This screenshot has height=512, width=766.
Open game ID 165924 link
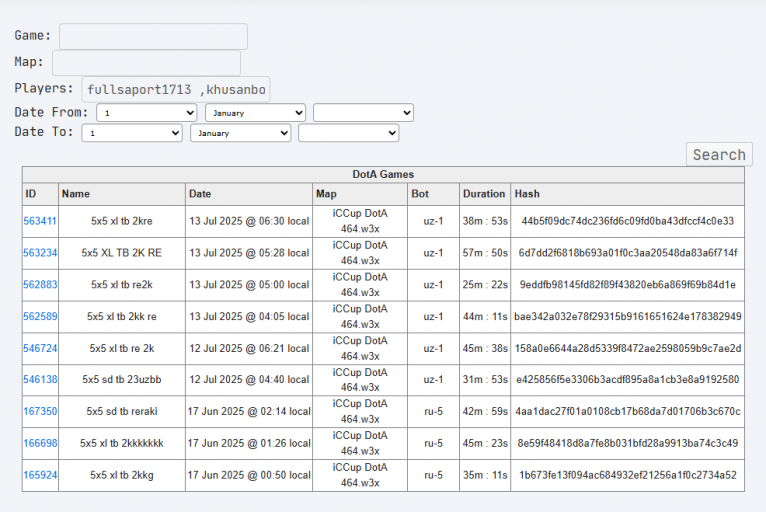point(40,475)
